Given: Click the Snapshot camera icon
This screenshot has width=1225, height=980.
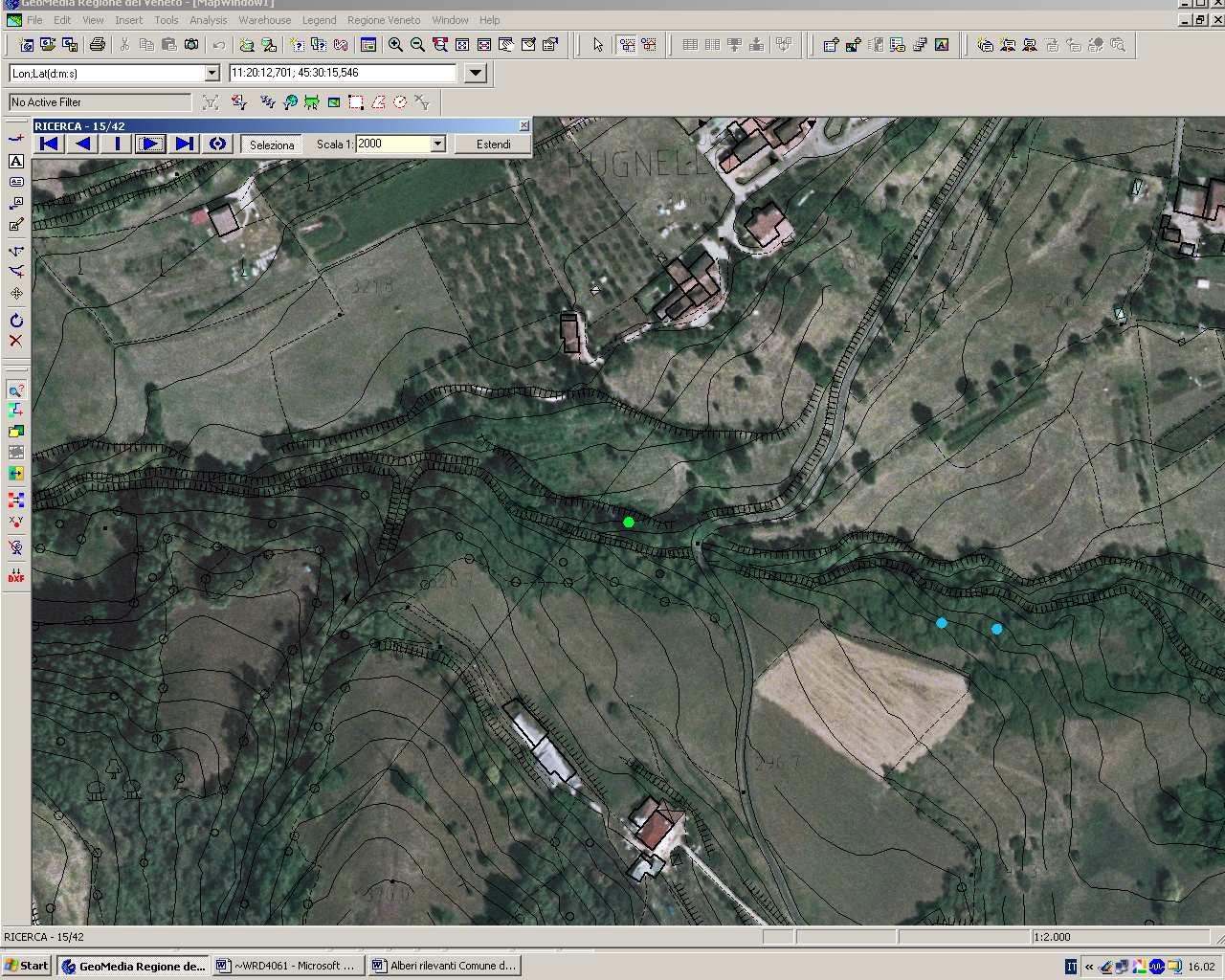Looking at the screenshot, I should (x=191, y=44).
